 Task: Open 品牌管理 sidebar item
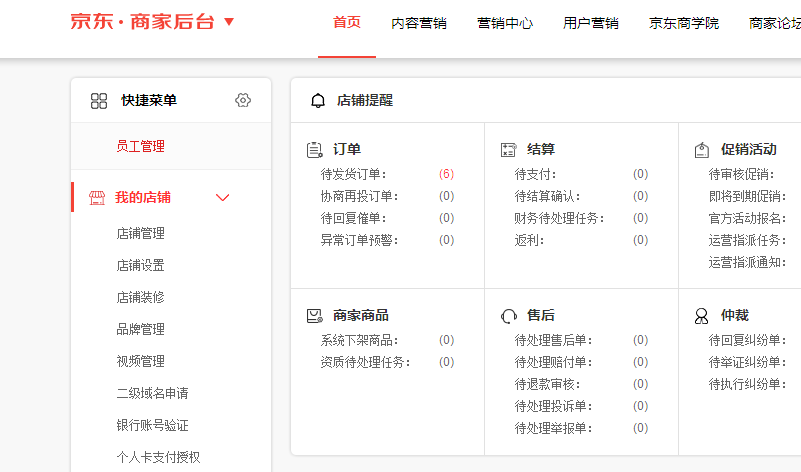click(140, 329)
